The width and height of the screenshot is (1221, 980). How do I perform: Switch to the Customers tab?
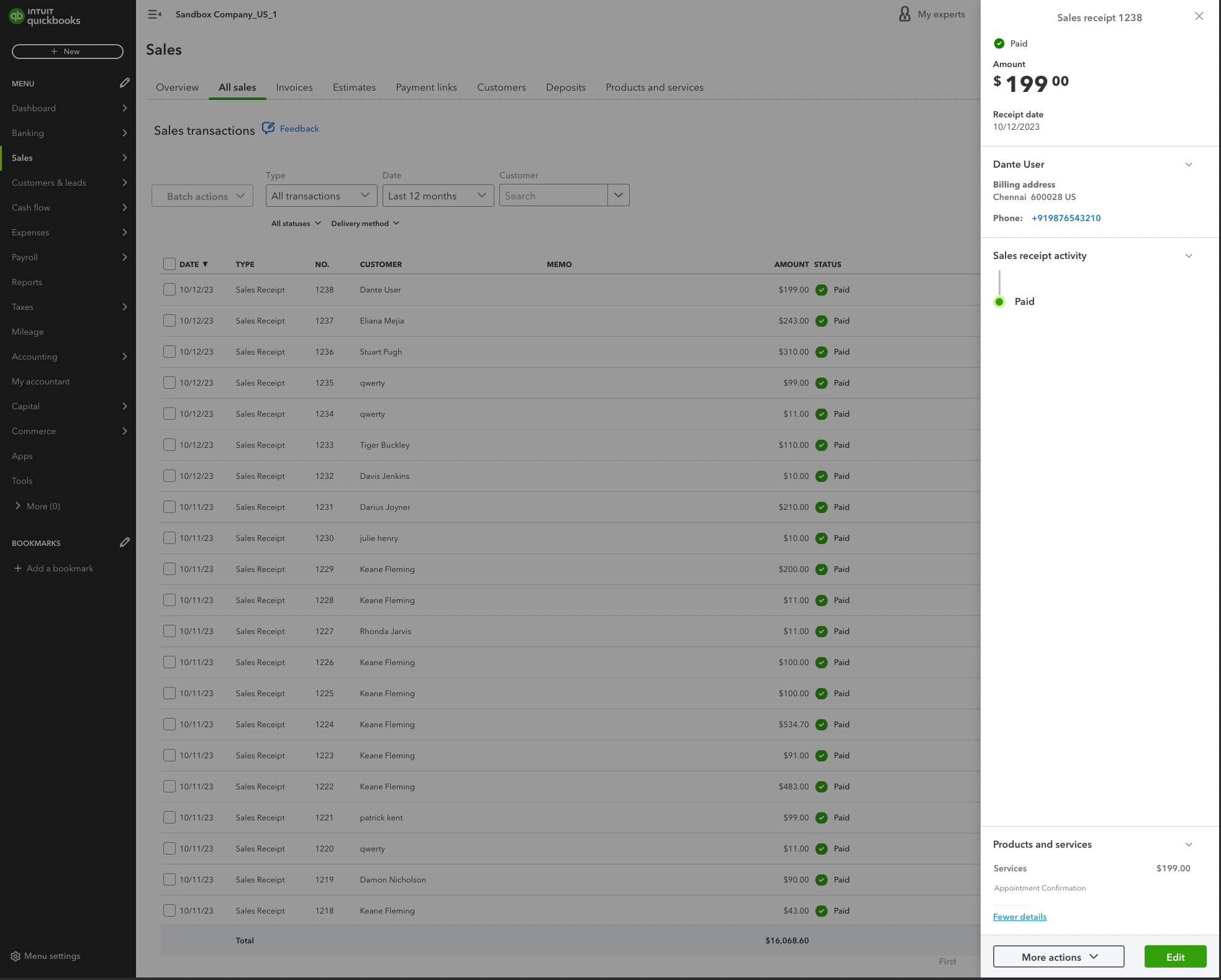point(501,88)
